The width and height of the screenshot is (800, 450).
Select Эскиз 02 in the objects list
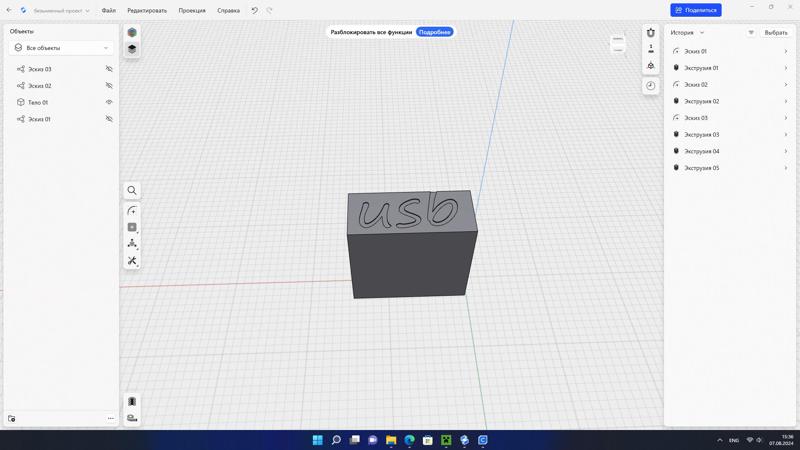tap(40, 86)
